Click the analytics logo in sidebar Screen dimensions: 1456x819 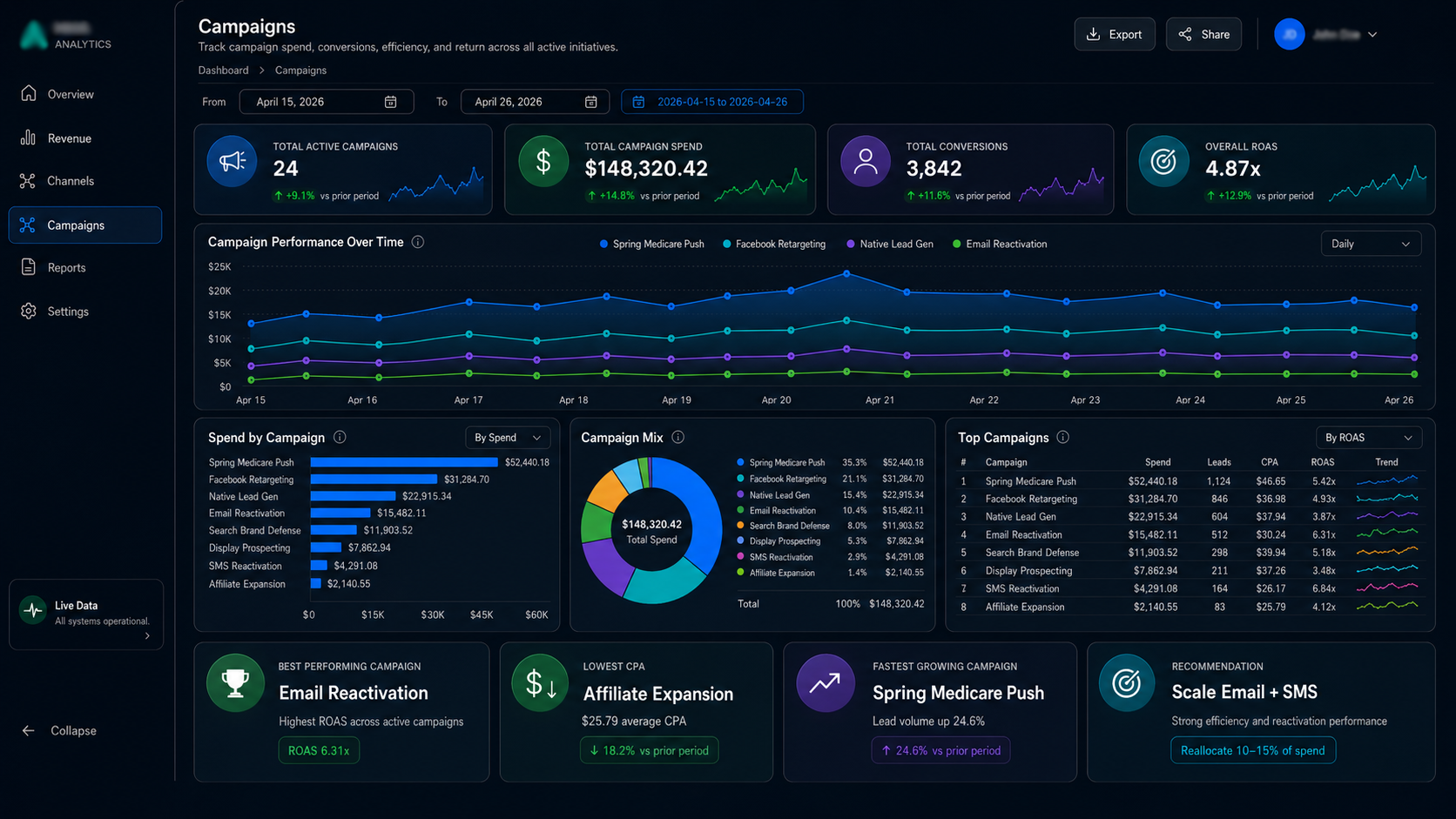tap(34, 34)
